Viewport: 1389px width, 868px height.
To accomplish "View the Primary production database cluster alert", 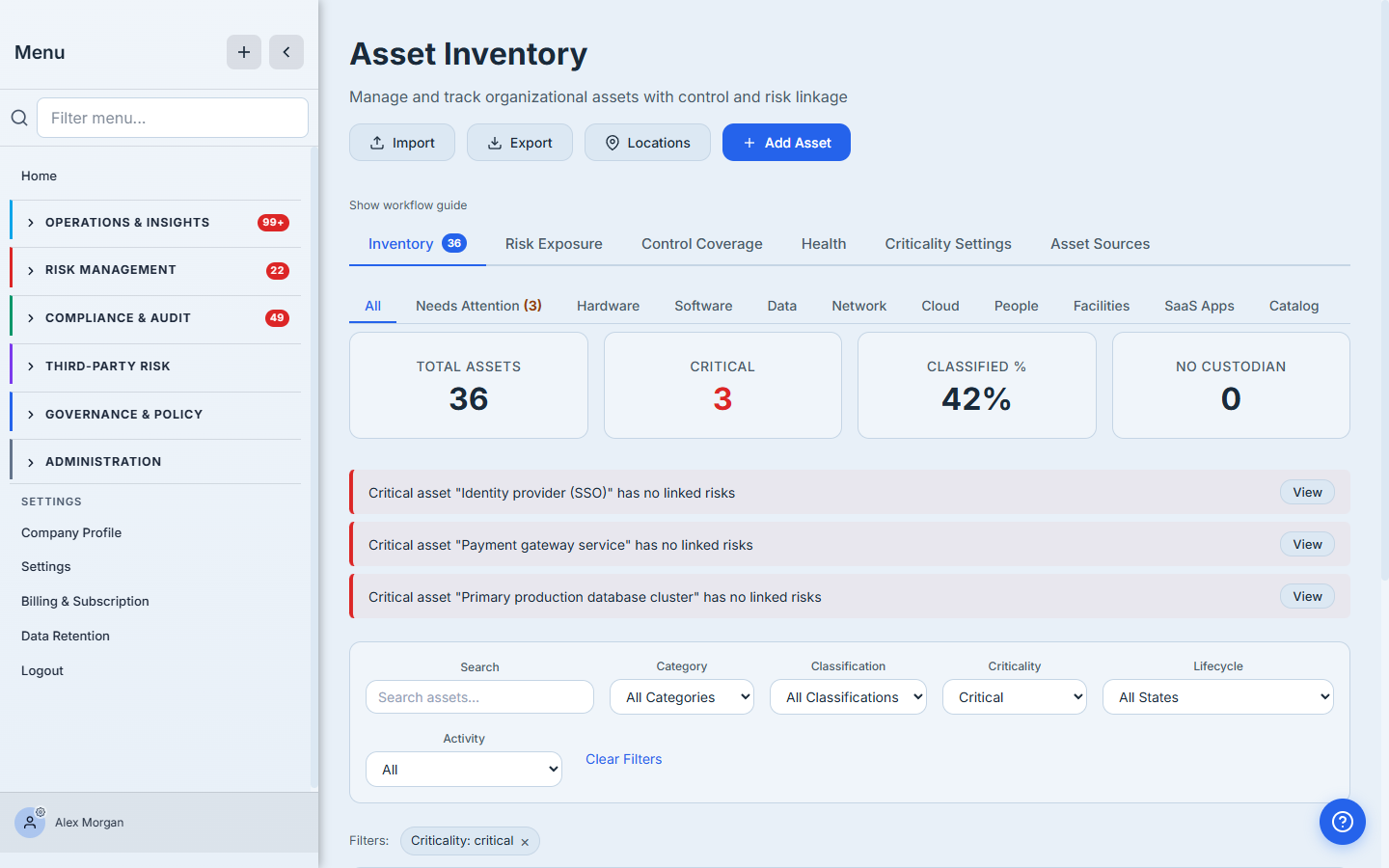I will [x=1307, y=596].
